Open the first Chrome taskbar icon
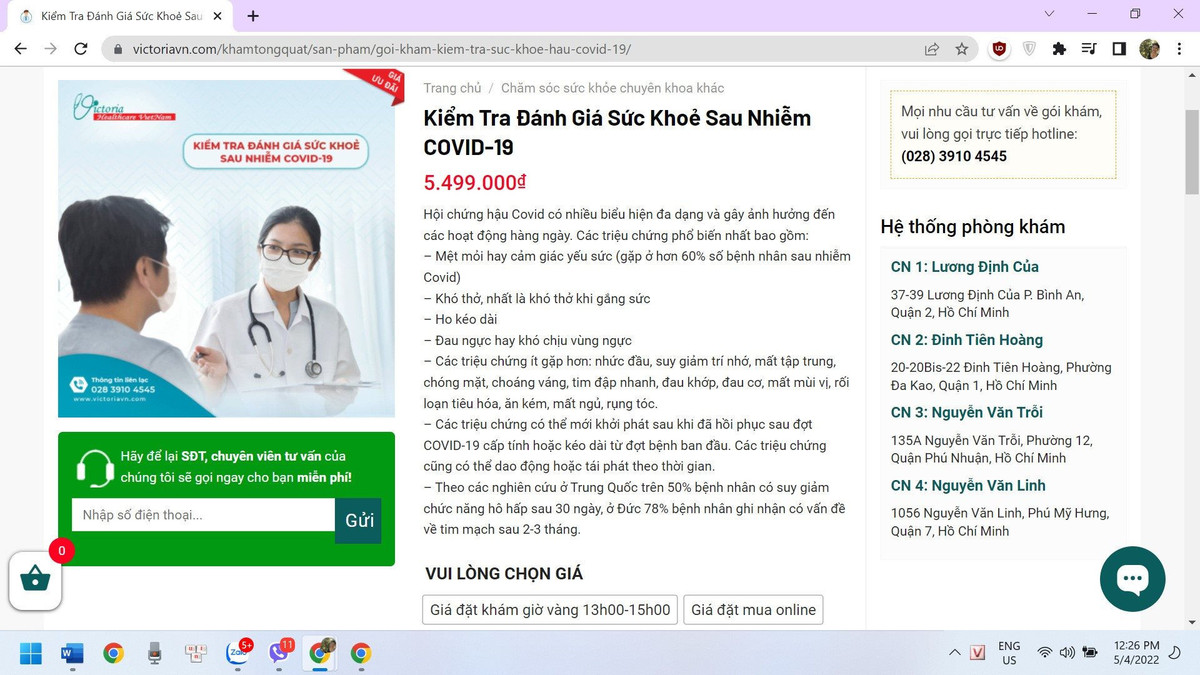Screen dimensions: 1200x675 click(113, 654)
